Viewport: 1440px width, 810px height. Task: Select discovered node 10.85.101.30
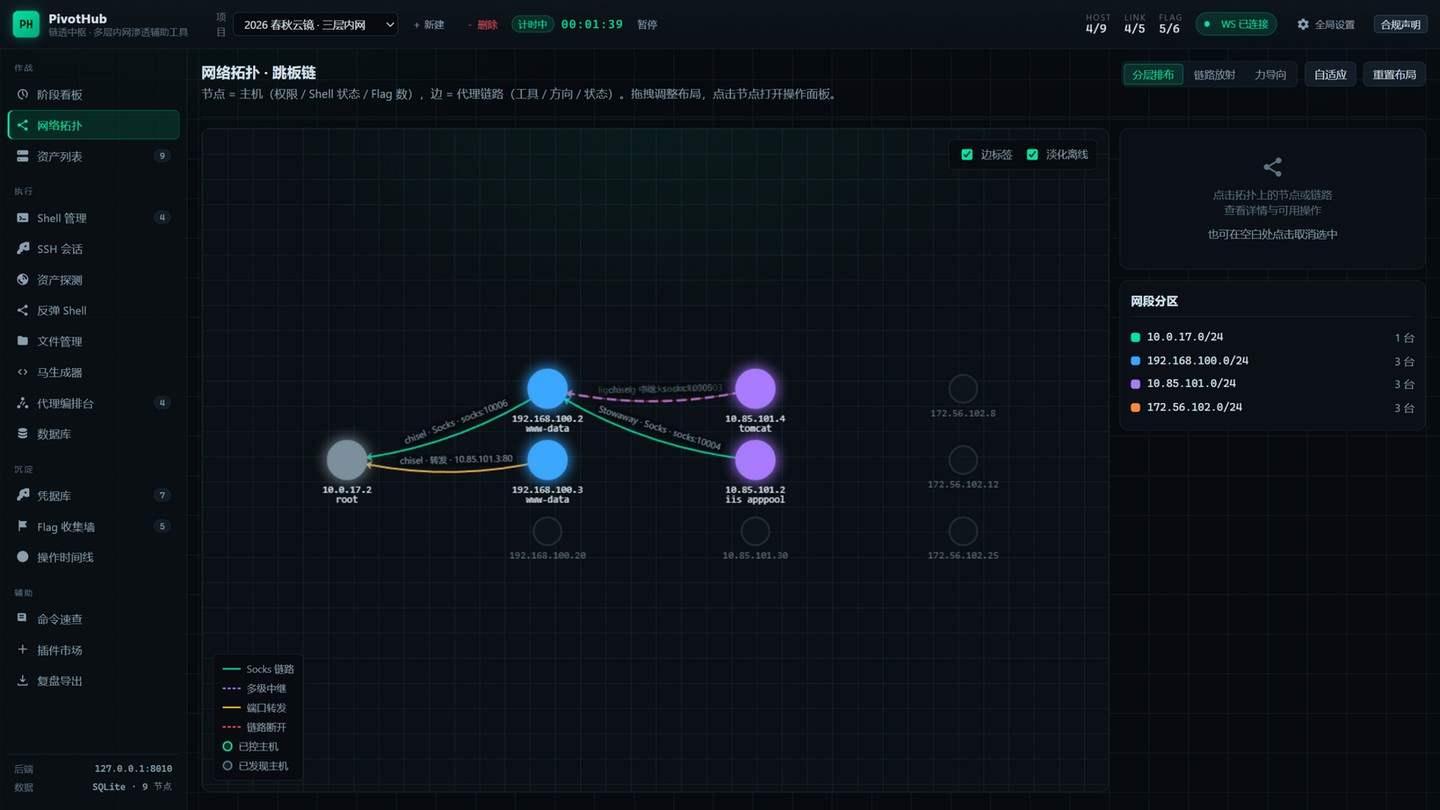(x=755, y=531)
